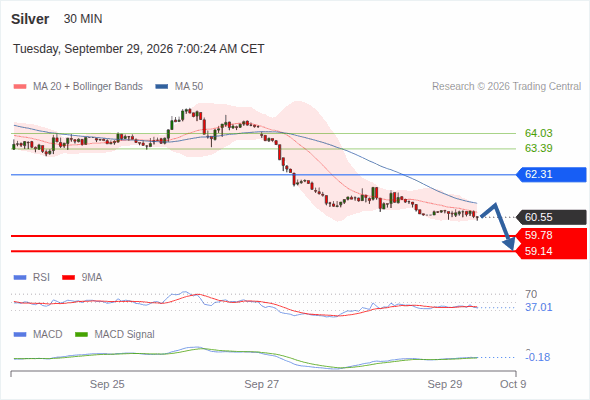Select the black 60.55 current price tag
The width and height of the screenshot is (590, 400).
[x=552, y=217]
